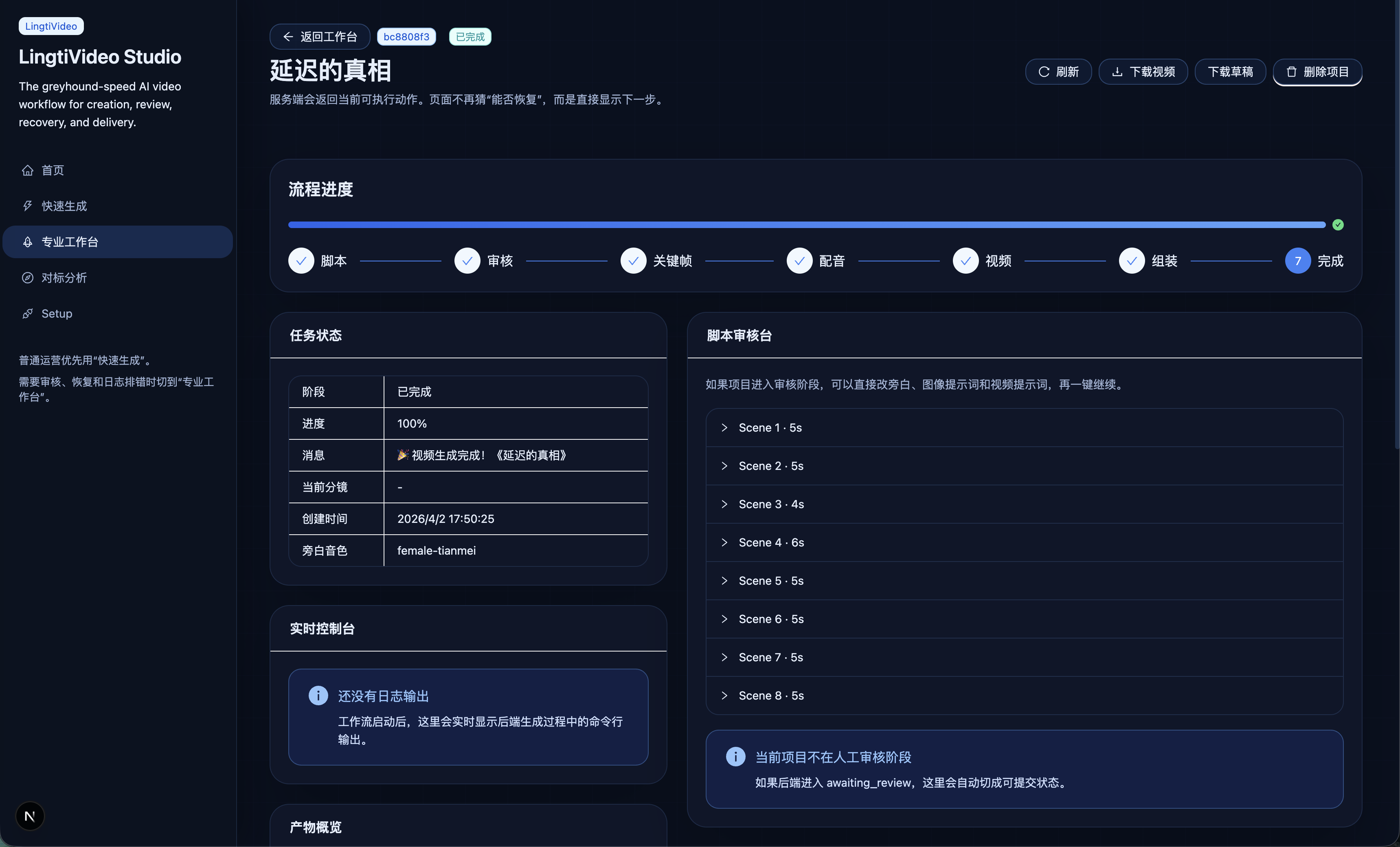Click the 关键帧 step checkmark circle

634,261
